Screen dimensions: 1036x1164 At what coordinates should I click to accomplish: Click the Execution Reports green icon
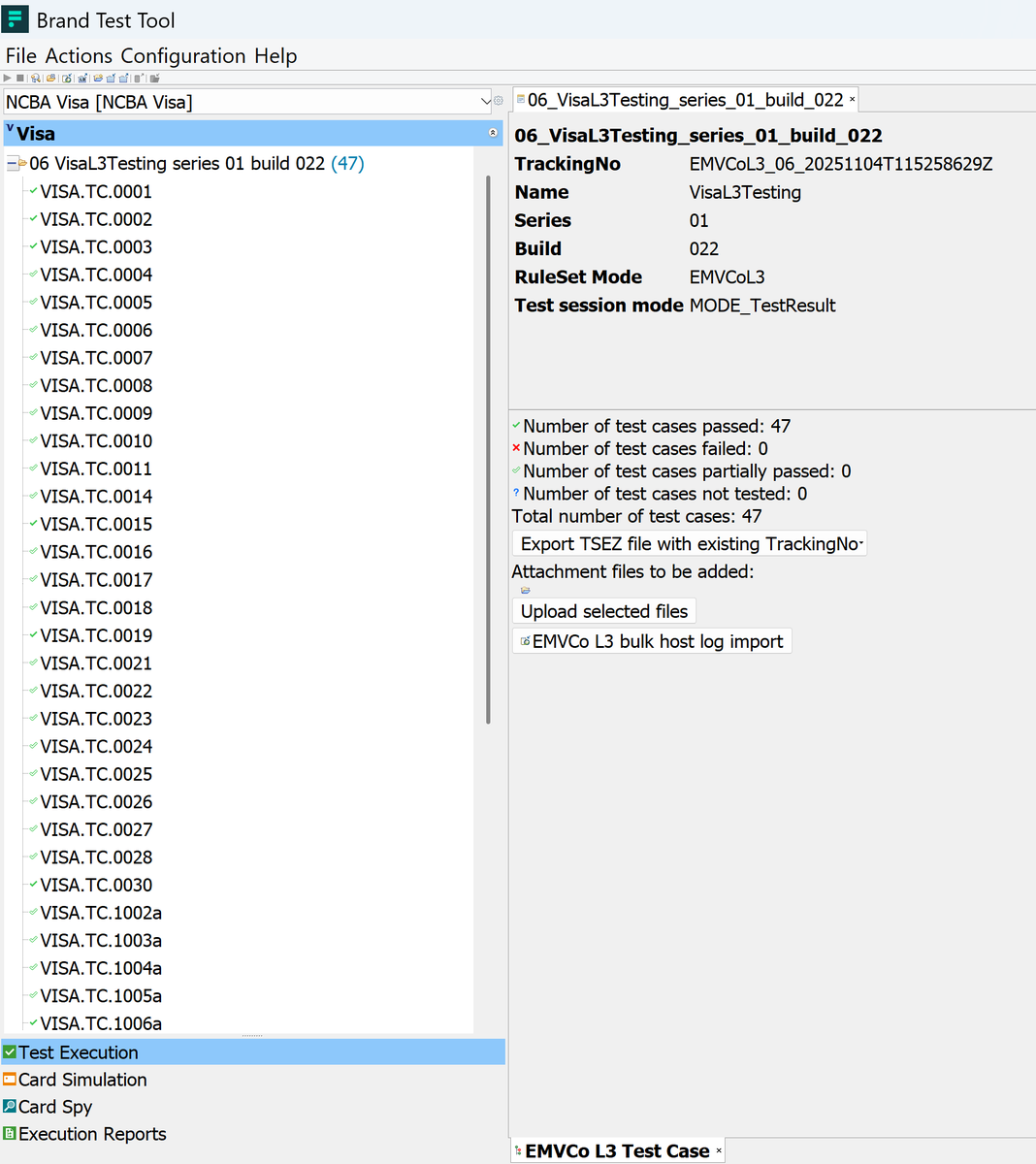pos(10,1133)
